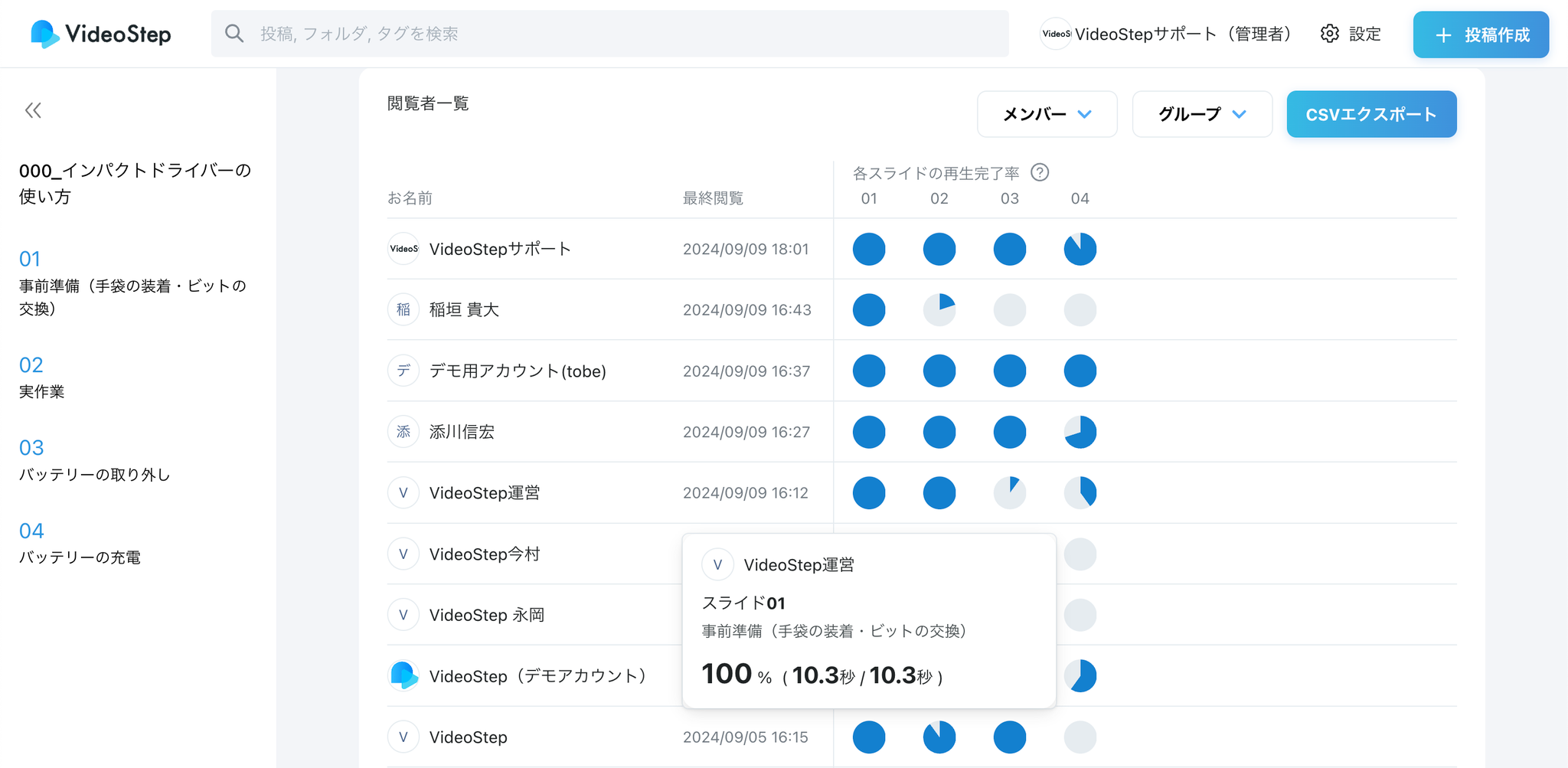Click VideoStep（デモアカウント） slide 04 completion pie
The height and width of the screenshot is (768, 1568).
(x=1080, y=675)
